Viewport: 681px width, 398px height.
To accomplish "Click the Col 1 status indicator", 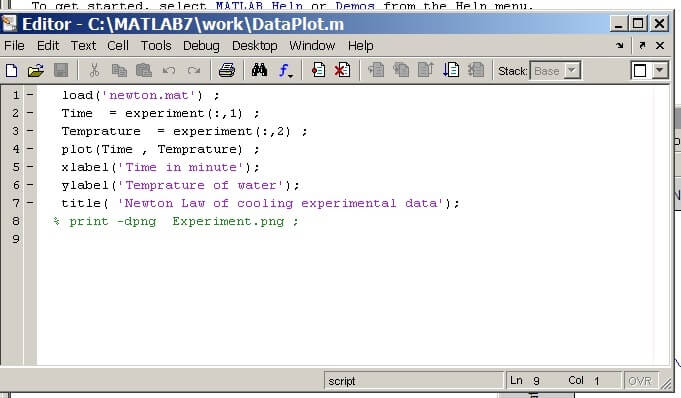I will pos(584,381).
